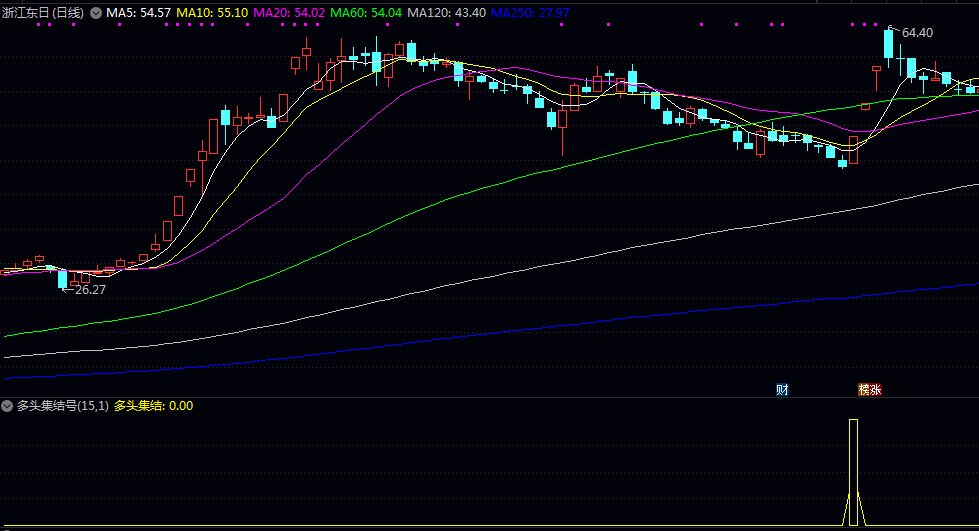979x531 pixels.
Task: Select the MA60: 54.04 label
Action: point(366,12)
